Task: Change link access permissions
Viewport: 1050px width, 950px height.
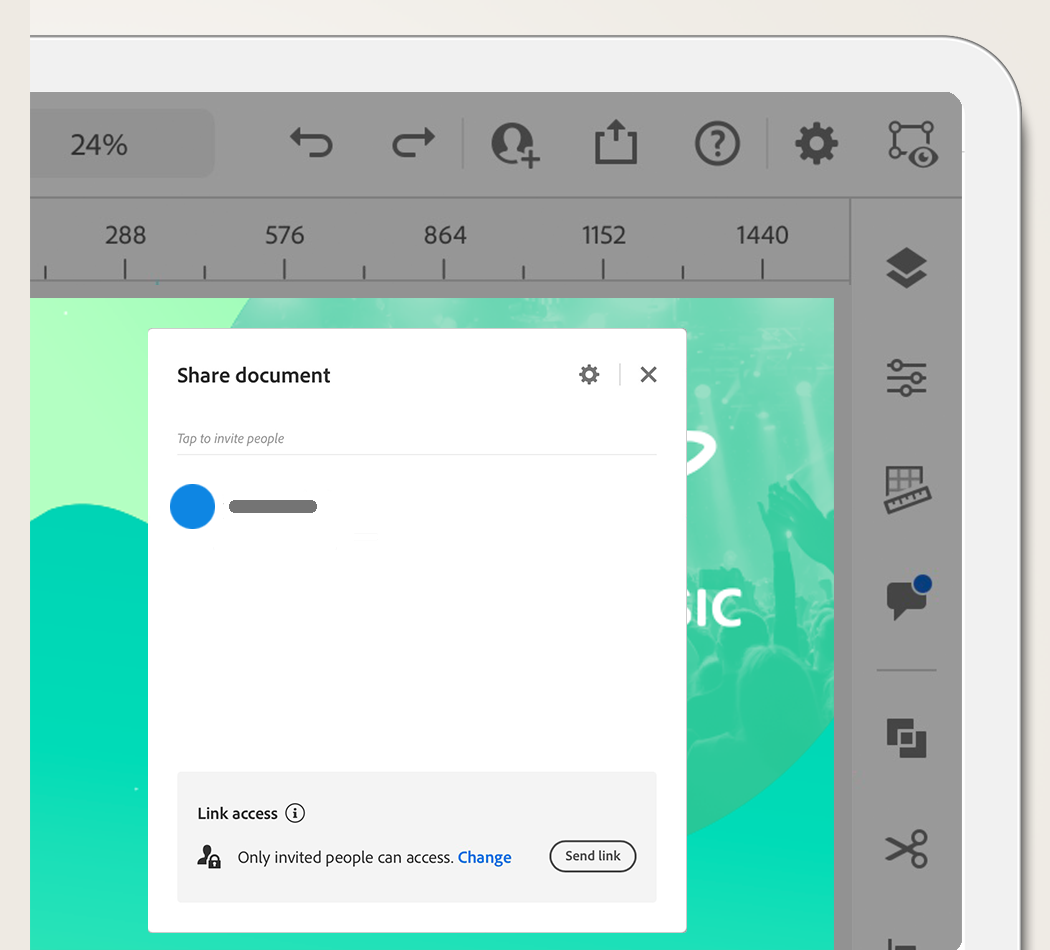Action: [485, 857]
